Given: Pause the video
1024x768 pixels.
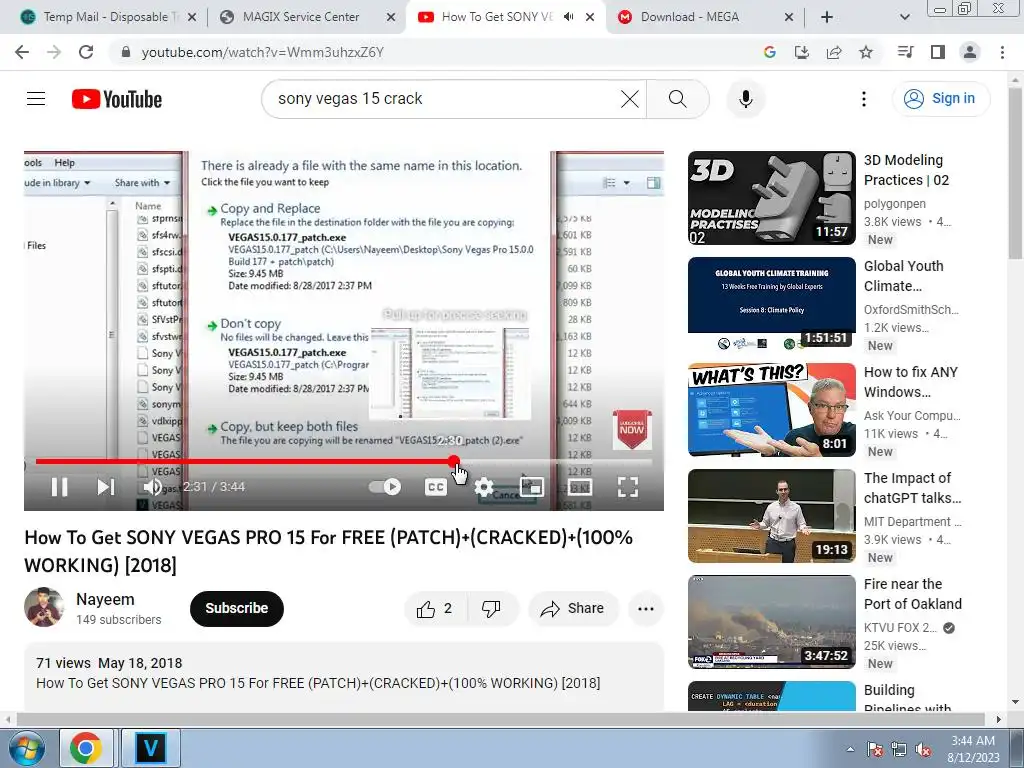Looking at the screenshot, I should (x=59, y=487).
